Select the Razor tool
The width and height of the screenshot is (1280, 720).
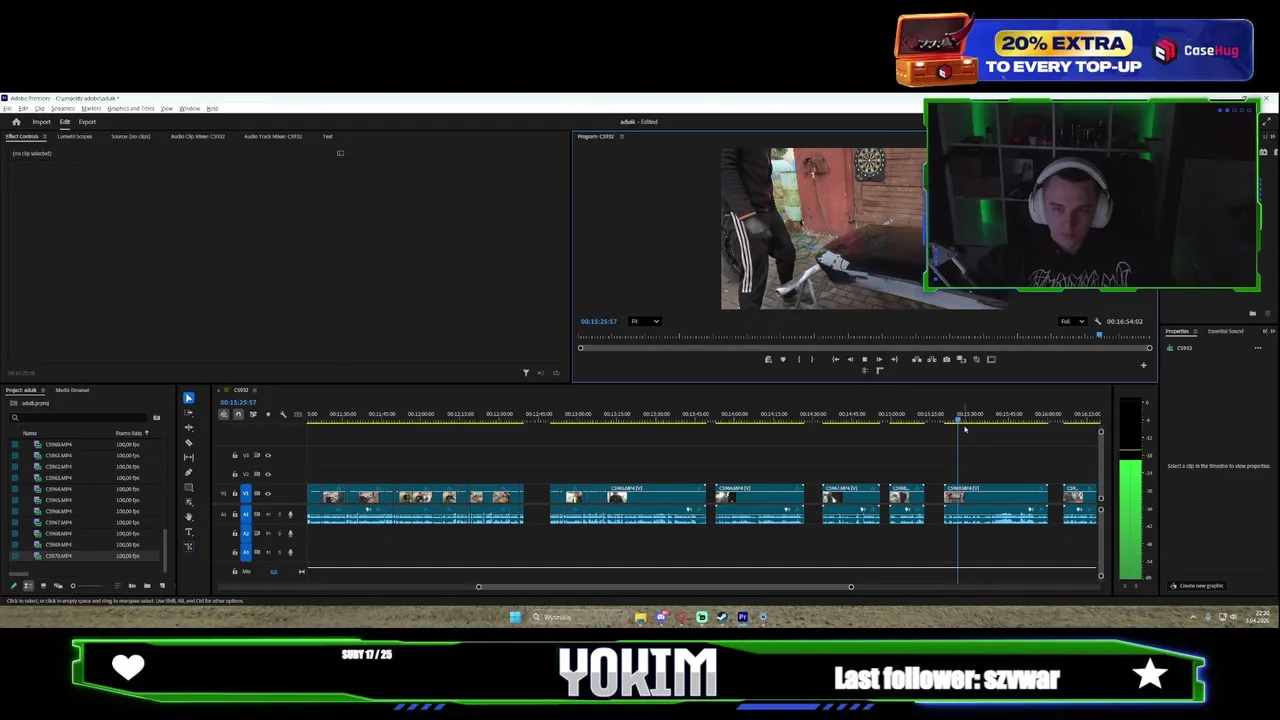(x=189, y=443)
